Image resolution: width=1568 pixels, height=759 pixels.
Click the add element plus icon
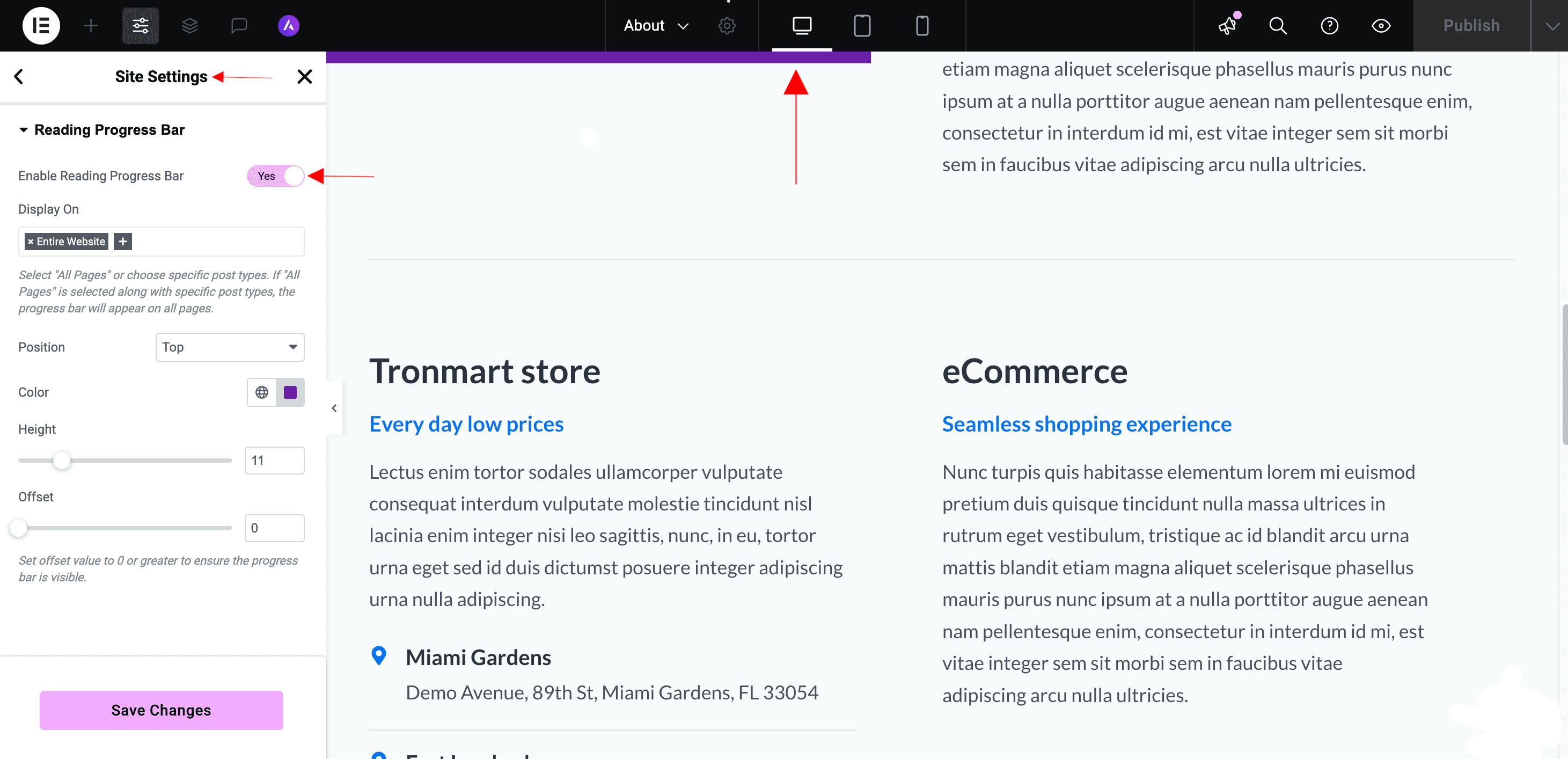tap(91, 26)
